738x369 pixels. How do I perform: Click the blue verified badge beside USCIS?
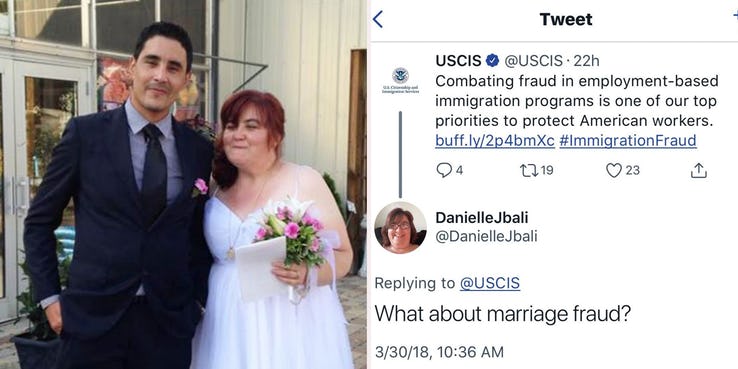click(x=492, y=61)
